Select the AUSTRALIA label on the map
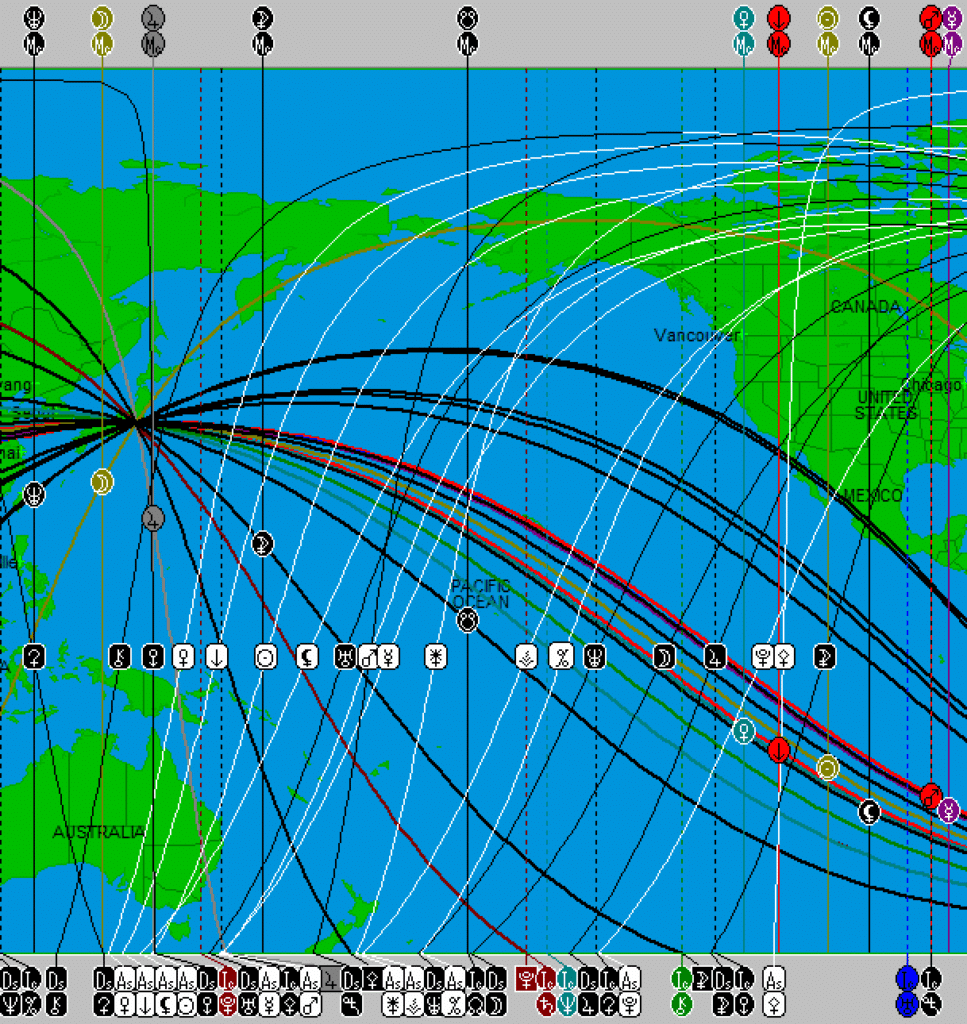The image size is (967, 1024). click(99, 832)
